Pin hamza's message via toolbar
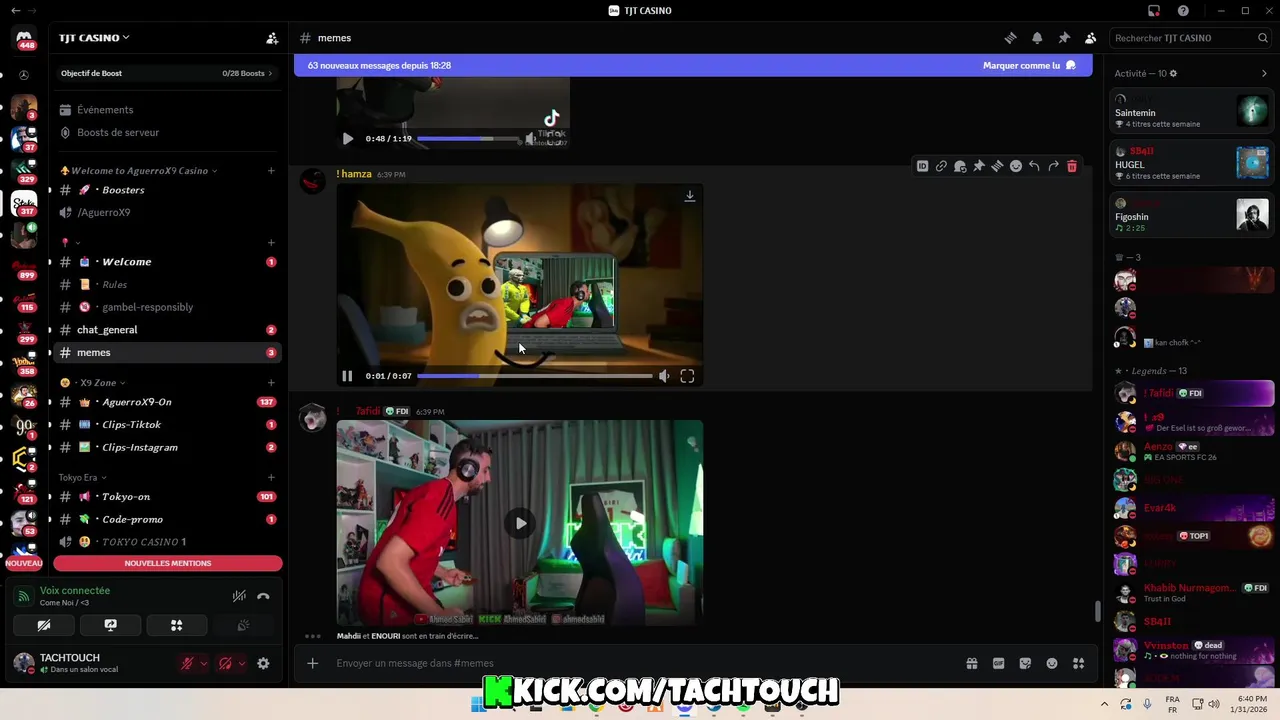Image resolution: width=1280 pixels, height=720 pixels. tap(978, 166)
